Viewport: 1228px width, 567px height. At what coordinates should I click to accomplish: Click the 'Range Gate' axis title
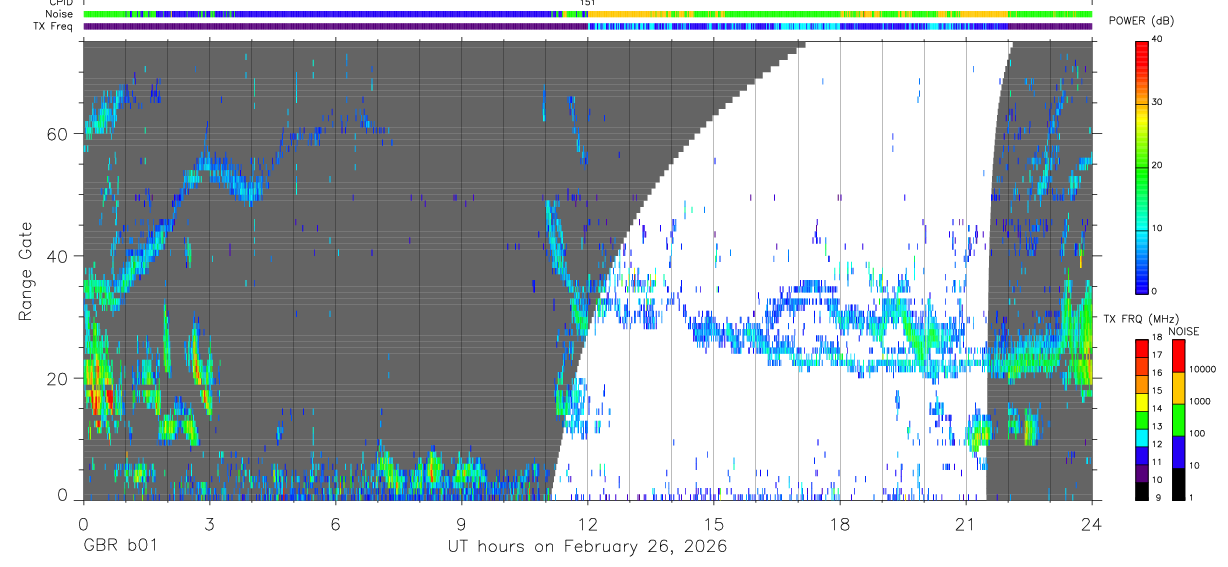coord(25,270)
